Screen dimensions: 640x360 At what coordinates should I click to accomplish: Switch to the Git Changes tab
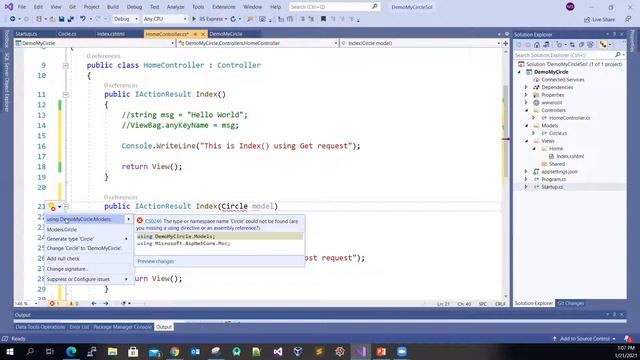click(571, 303)
